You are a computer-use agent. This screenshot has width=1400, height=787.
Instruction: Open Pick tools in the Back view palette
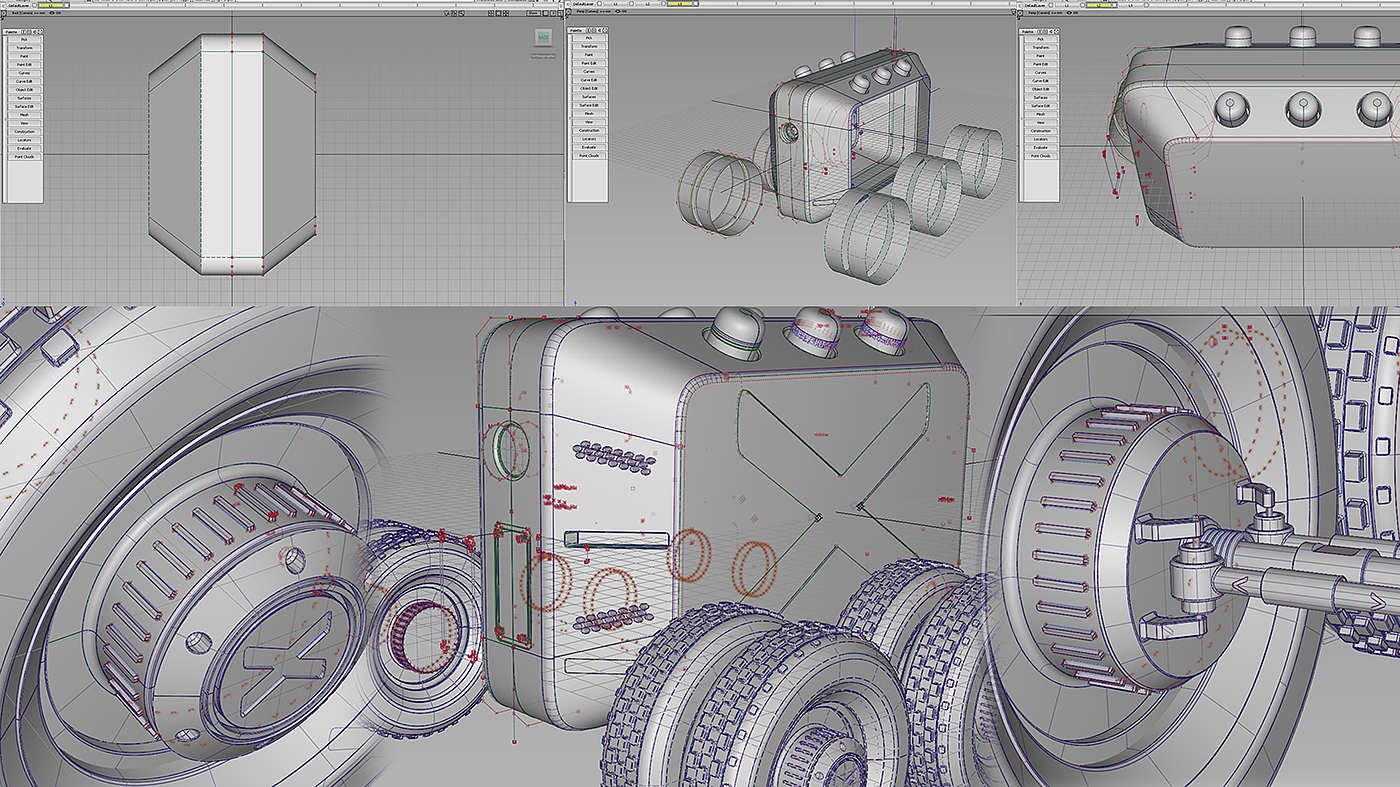click(x=24, y=39)
